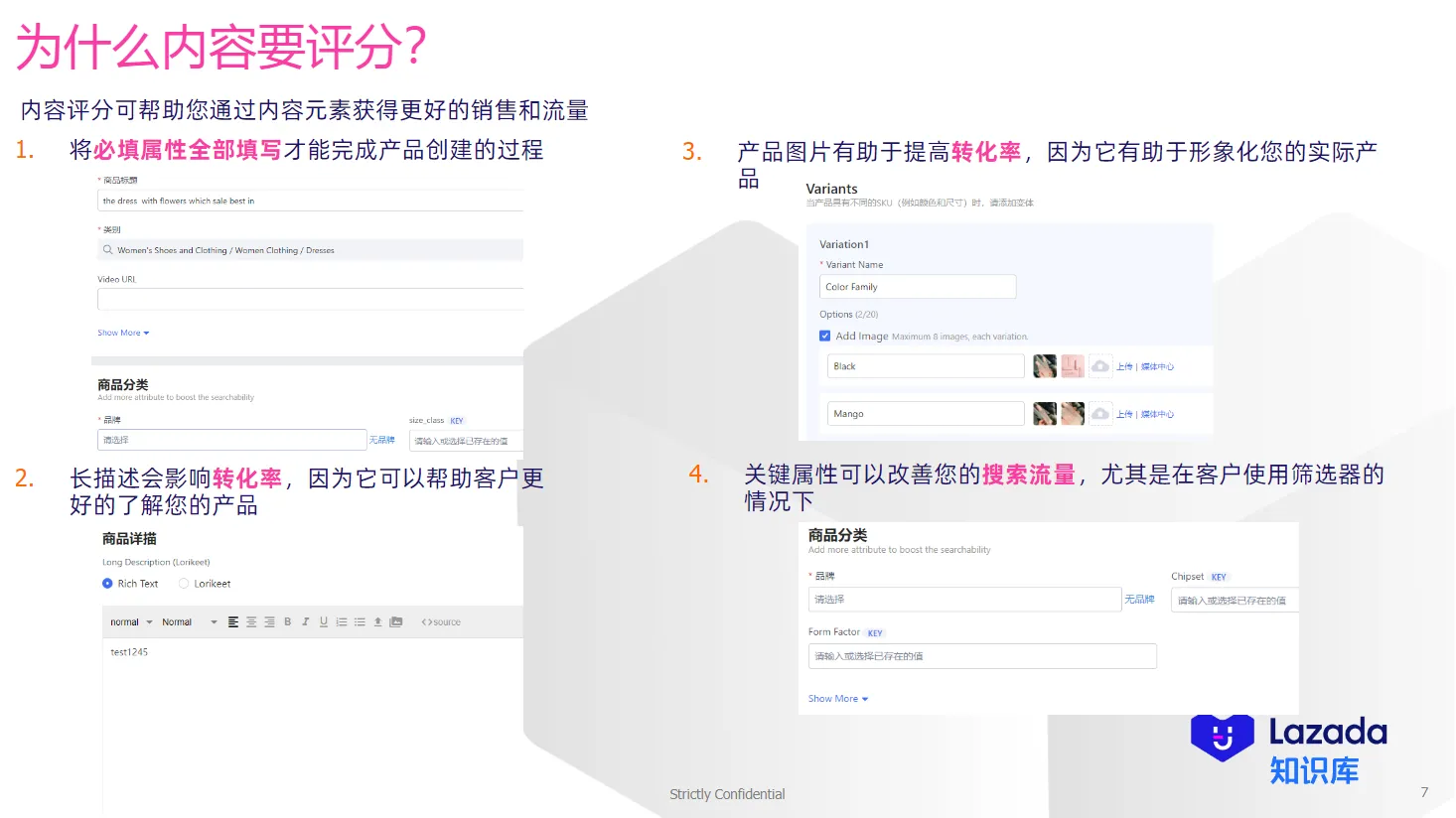Select the Rich Text radio button

pos(109,583)
